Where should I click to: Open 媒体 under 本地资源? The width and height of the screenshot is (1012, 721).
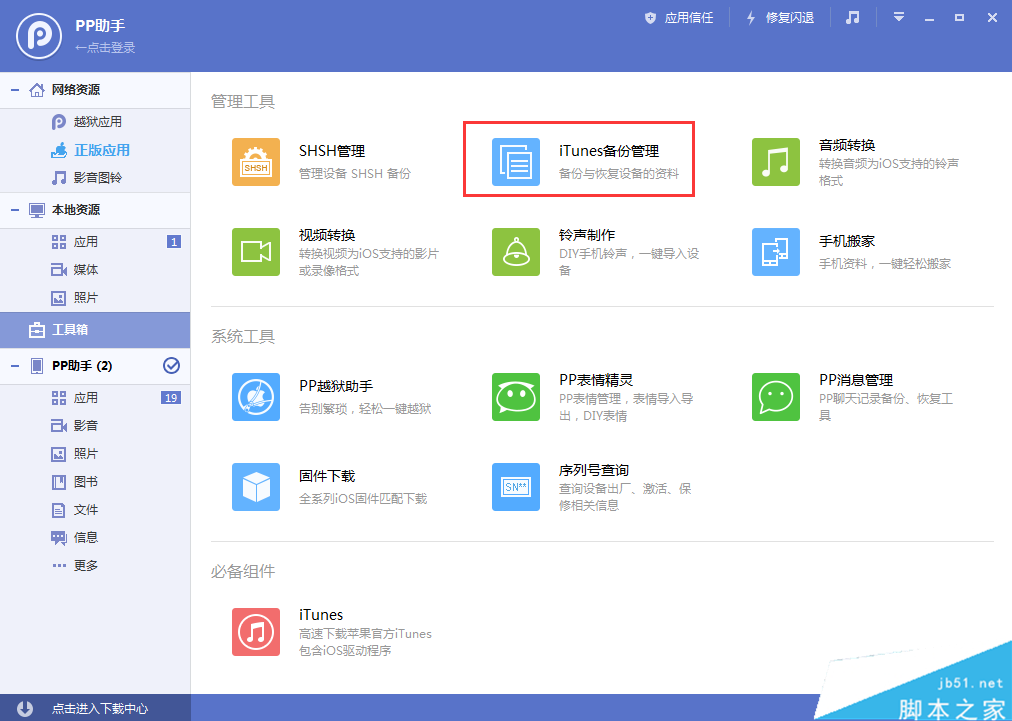click(x=96, y=270)
